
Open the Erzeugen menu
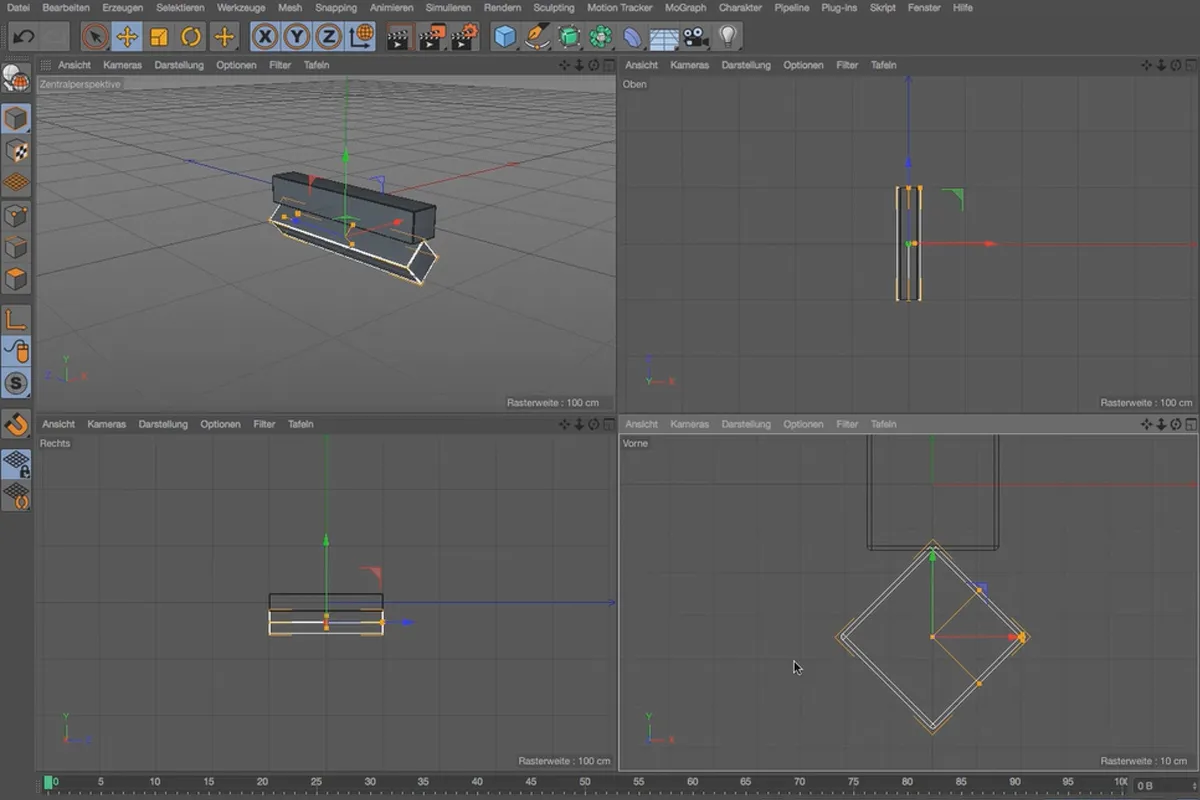tap(124, 7)
